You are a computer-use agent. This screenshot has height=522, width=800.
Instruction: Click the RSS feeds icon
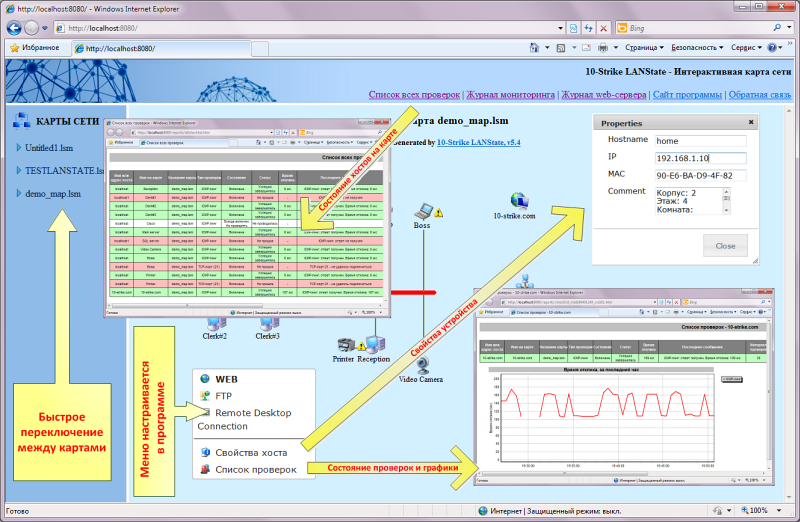561,47
